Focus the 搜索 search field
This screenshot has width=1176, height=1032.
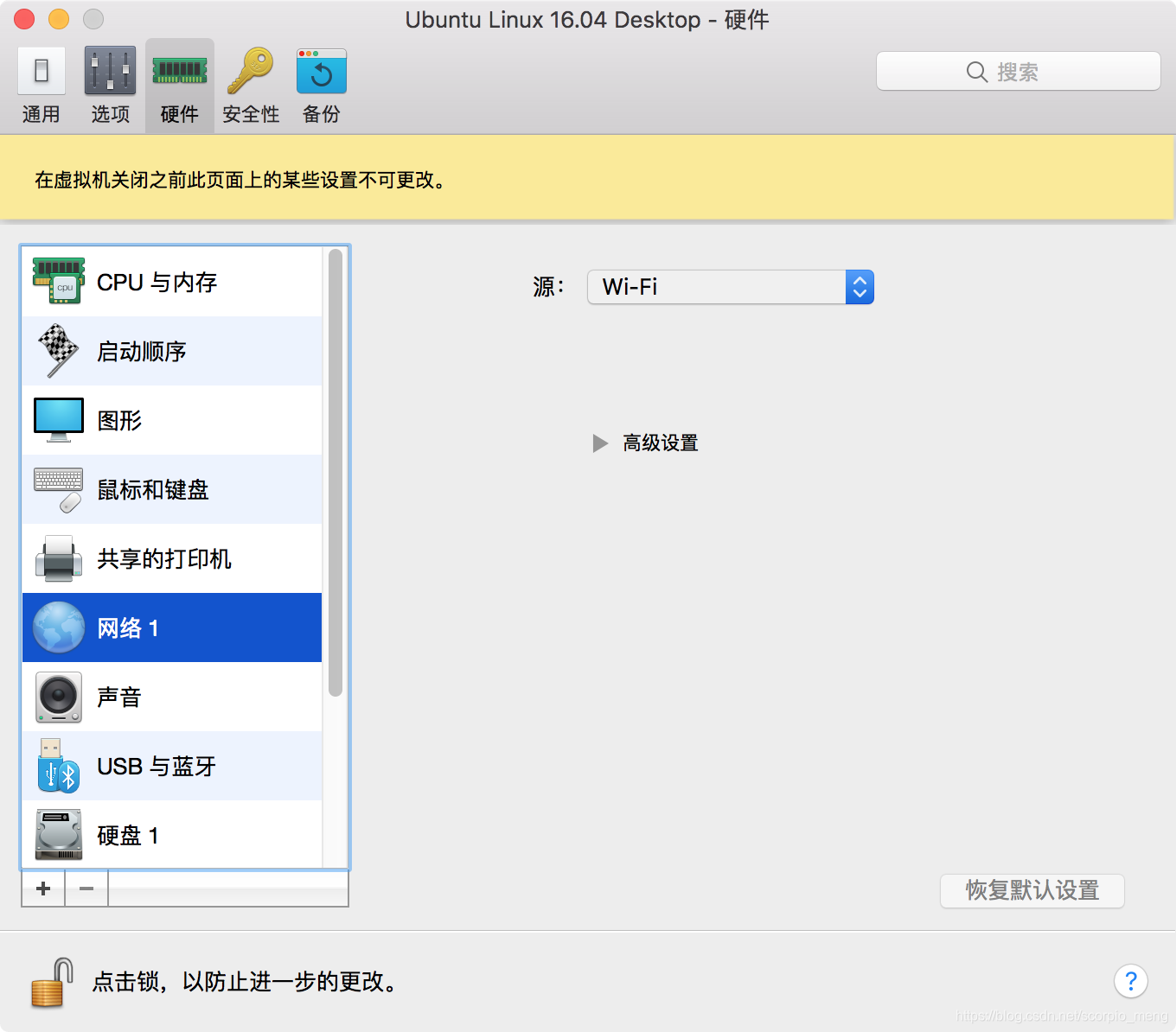tap(1019, 71)
